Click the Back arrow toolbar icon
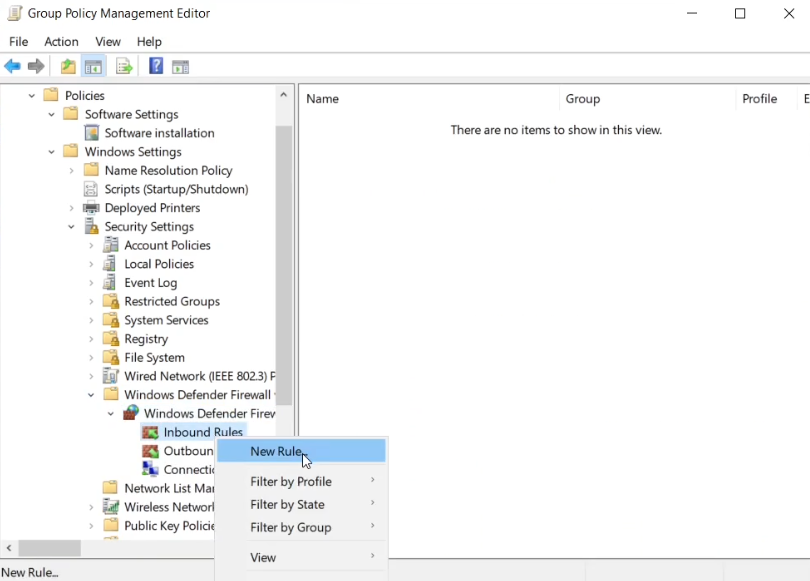Screen dimensions: 810x581 click(x=12, y=67)
